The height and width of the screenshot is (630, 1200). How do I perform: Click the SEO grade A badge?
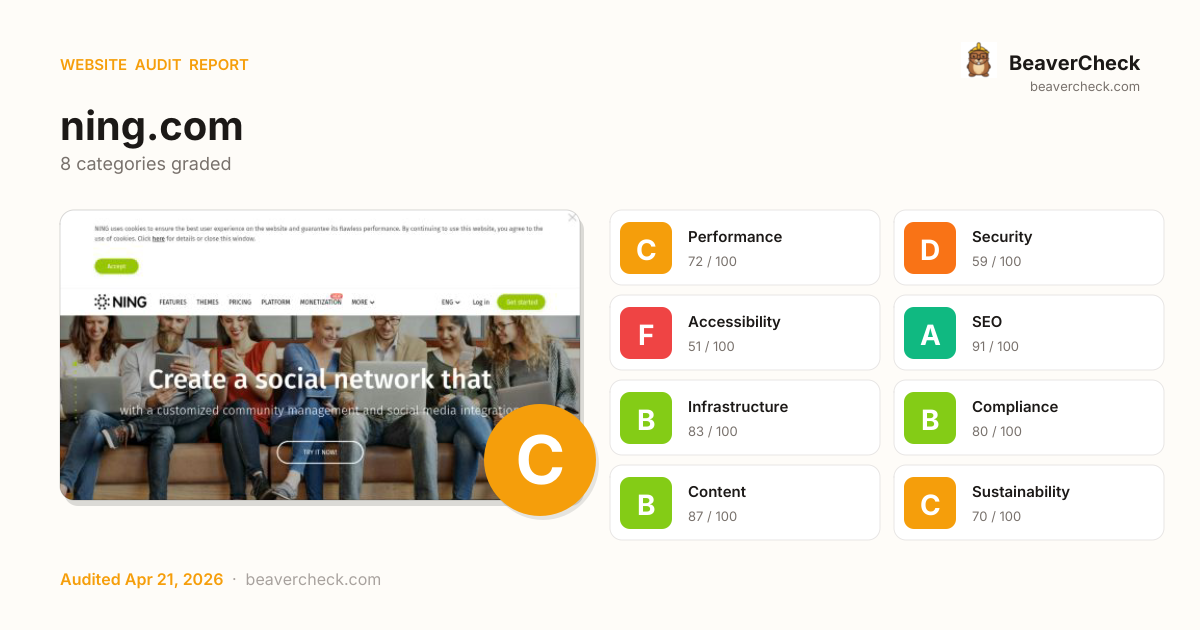tap(930, 333)
